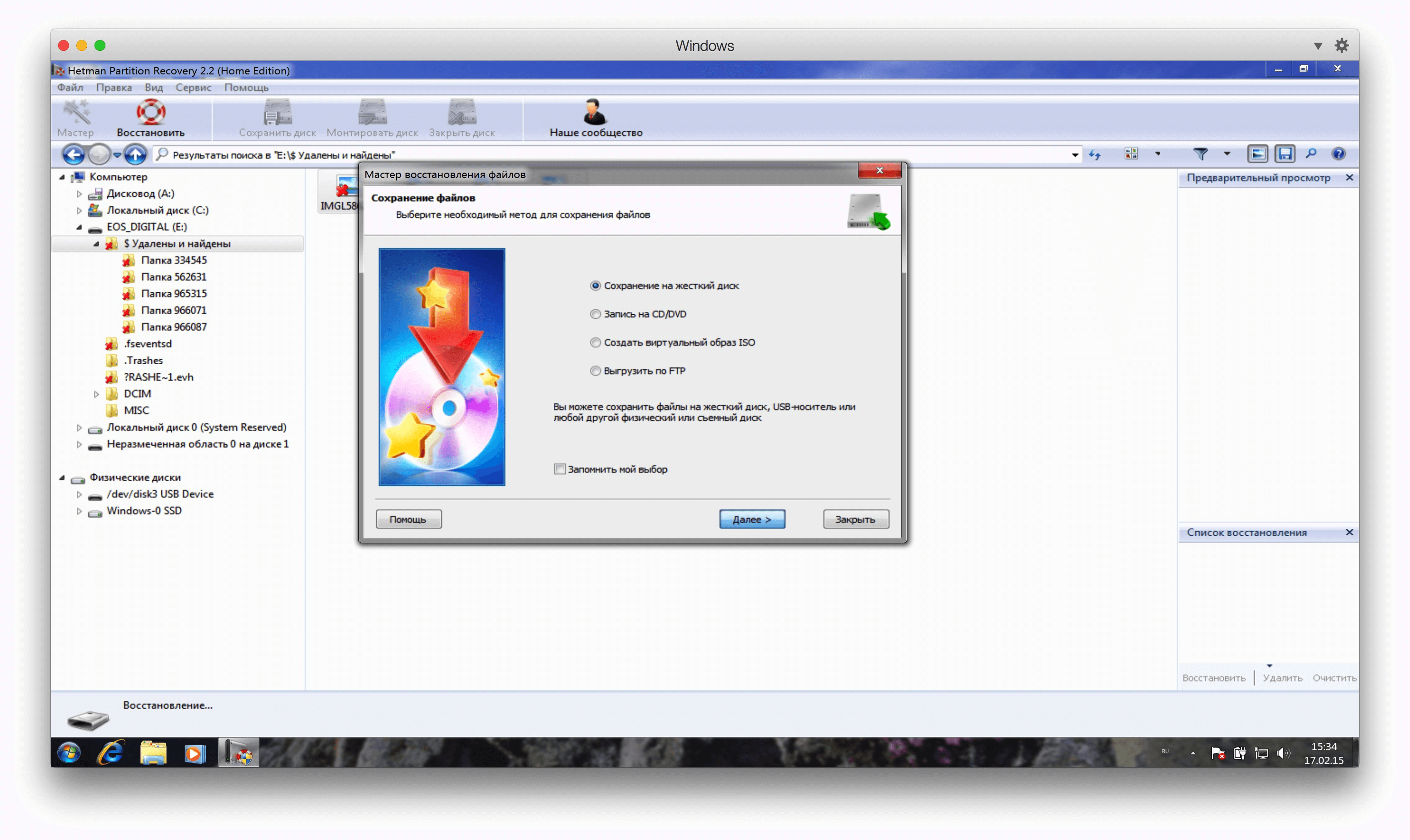Click the blue help question mark icon

1338,154
